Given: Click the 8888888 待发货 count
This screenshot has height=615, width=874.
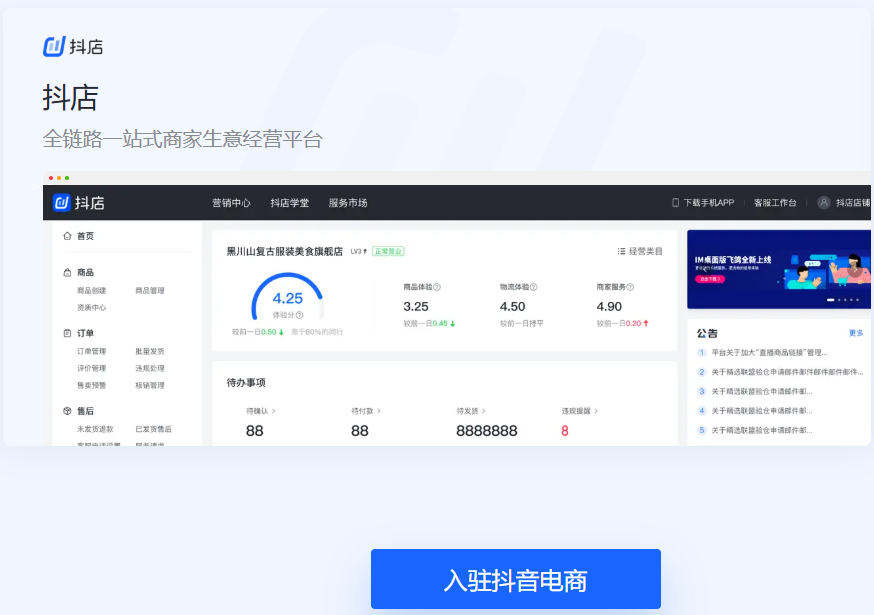Looking at the screenshot, I should (x=487, y=430).
